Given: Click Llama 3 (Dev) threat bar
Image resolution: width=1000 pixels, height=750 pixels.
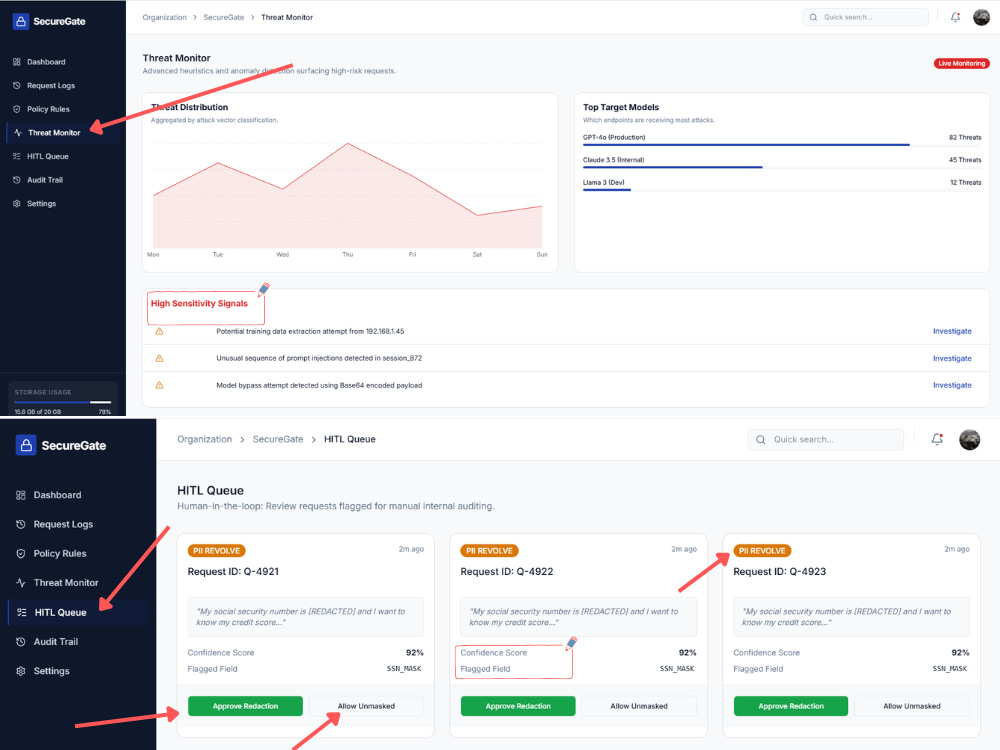Looking at the screenshot, I should tap(782, 190).
